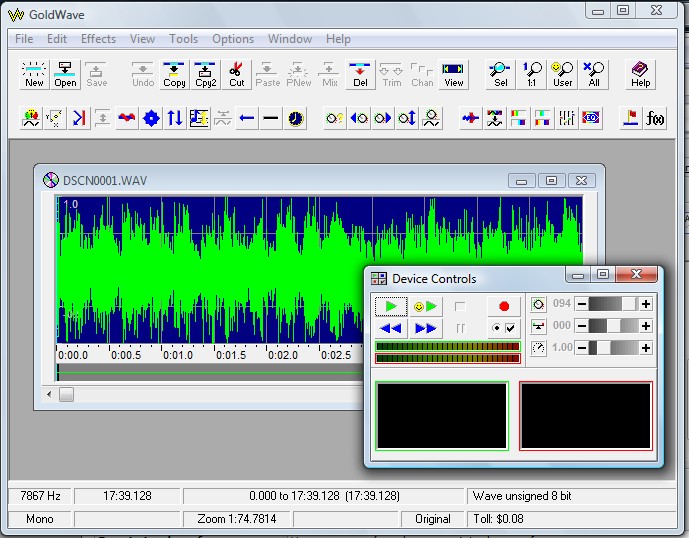Click the clock time warp icon

295,118
